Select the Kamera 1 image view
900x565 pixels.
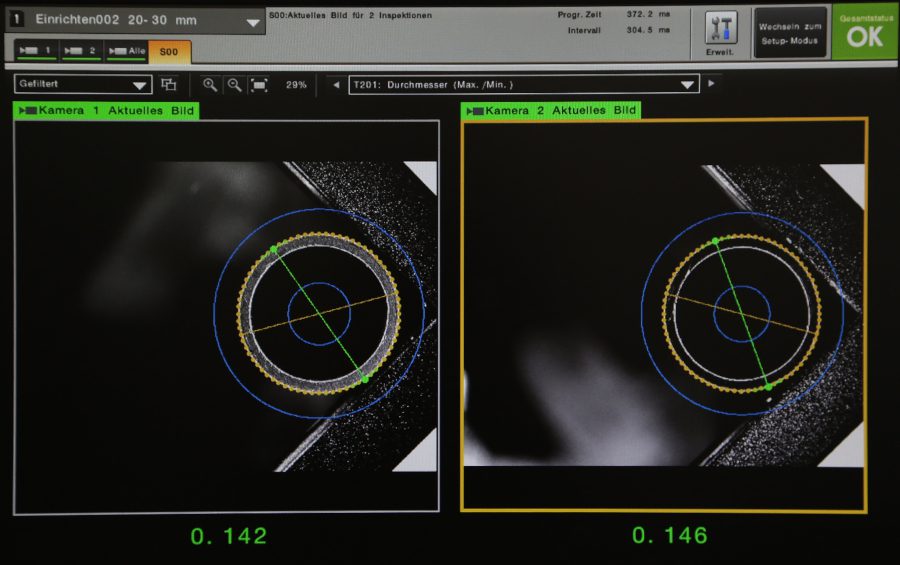click(x=226, y=316)
